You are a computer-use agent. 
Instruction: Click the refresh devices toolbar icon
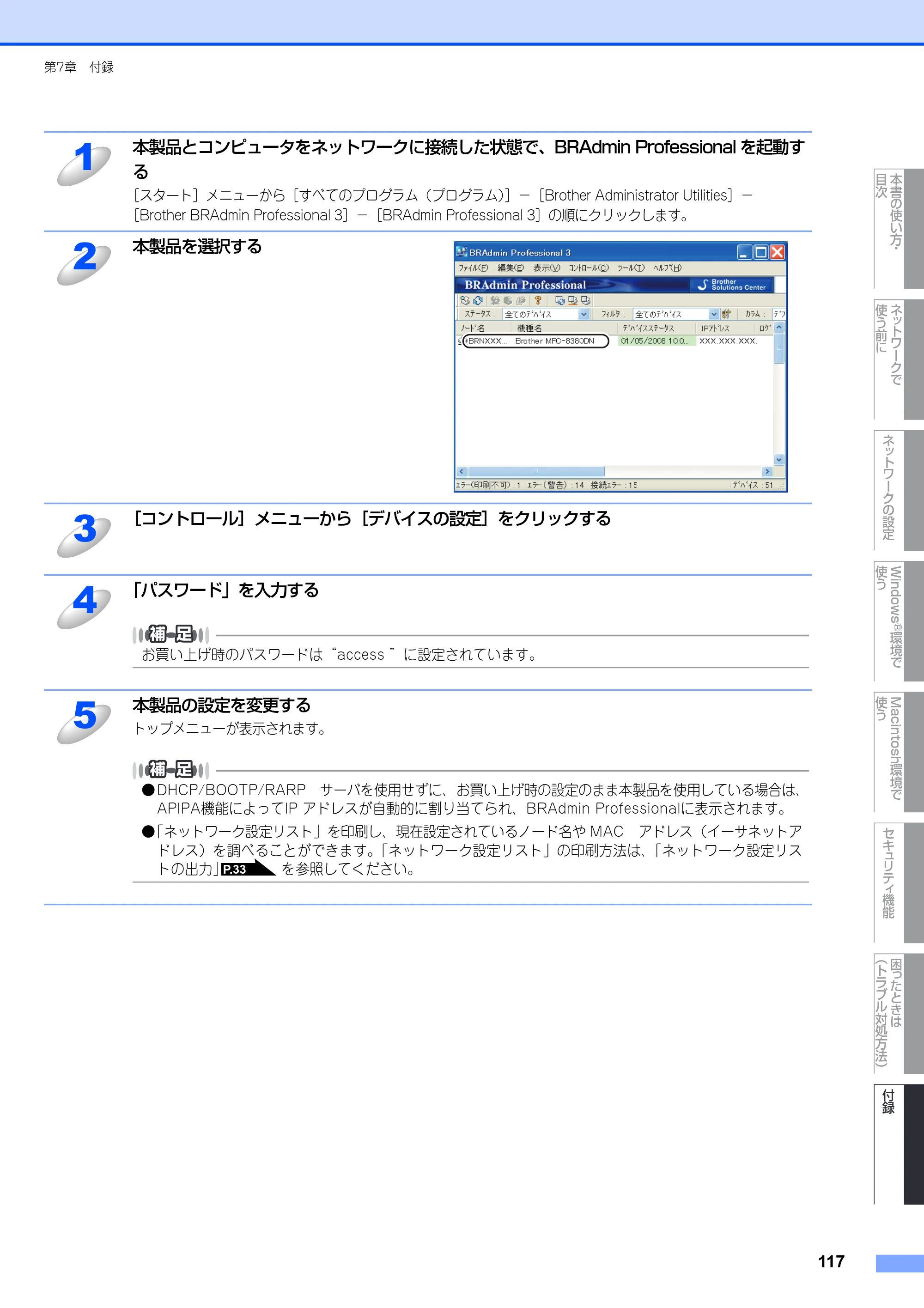pos(478,300)
